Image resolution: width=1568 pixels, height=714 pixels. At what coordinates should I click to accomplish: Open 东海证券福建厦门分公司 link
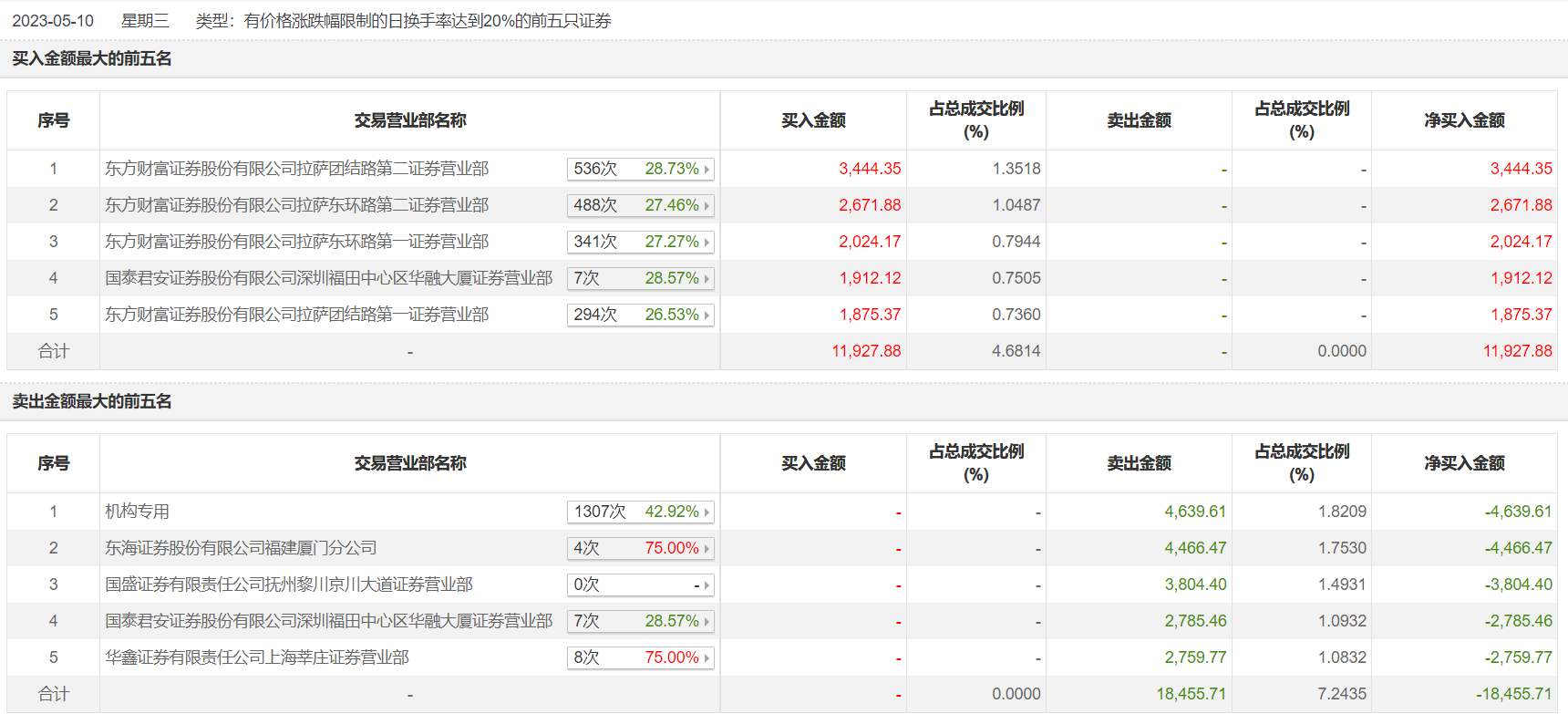(x=241, y=548)
